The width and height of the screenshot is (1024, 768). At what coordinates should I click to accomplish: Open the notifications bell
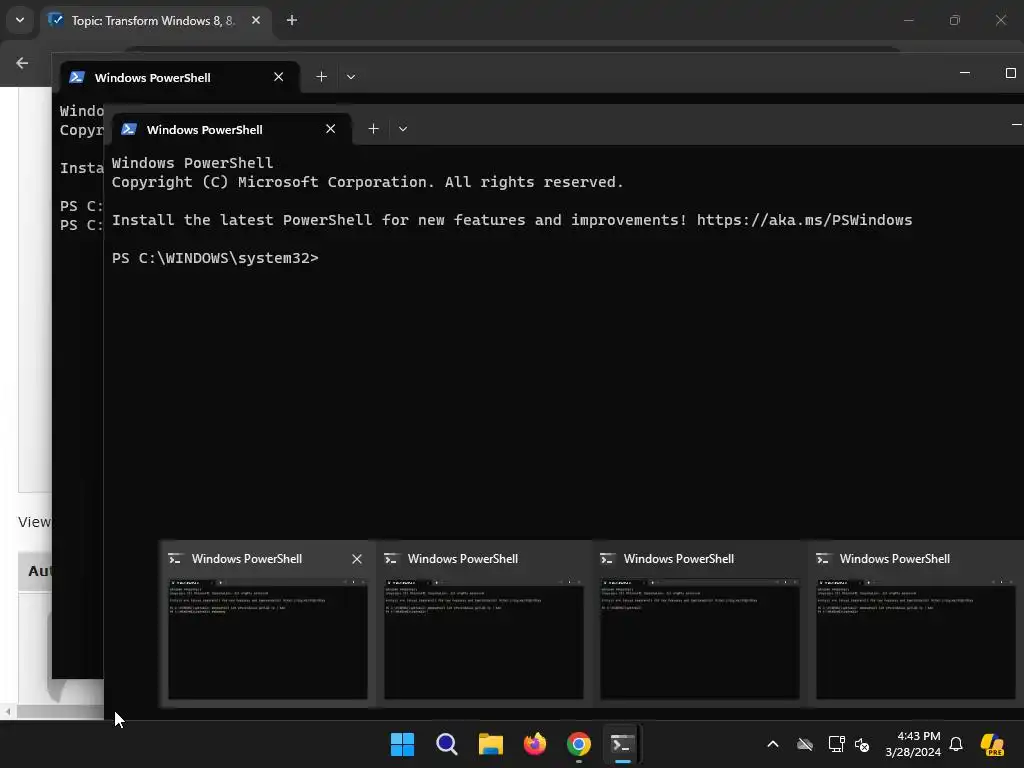(956, 744)
